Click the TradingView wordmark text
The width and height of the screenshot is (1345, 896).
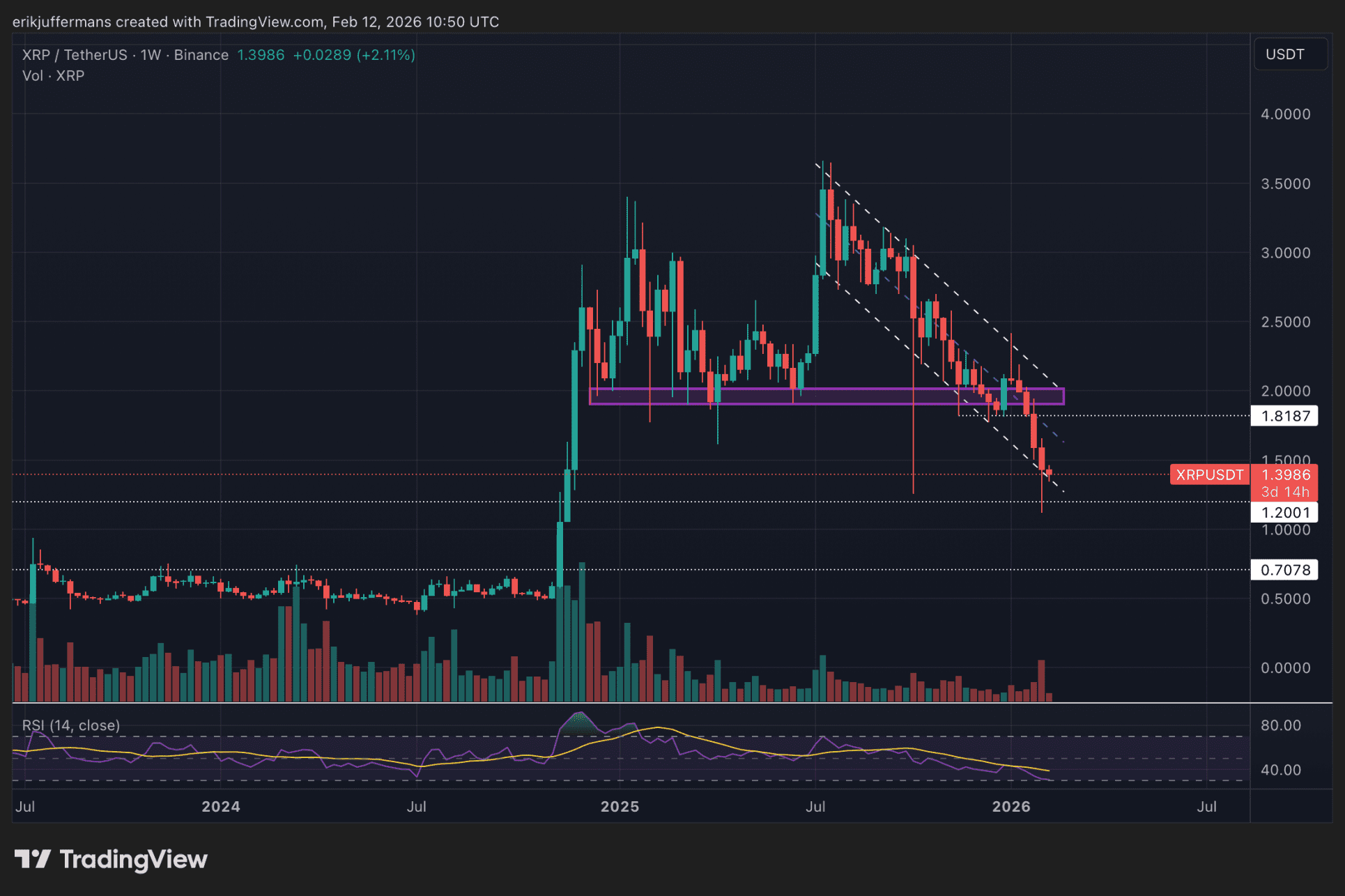pos(134,859)
